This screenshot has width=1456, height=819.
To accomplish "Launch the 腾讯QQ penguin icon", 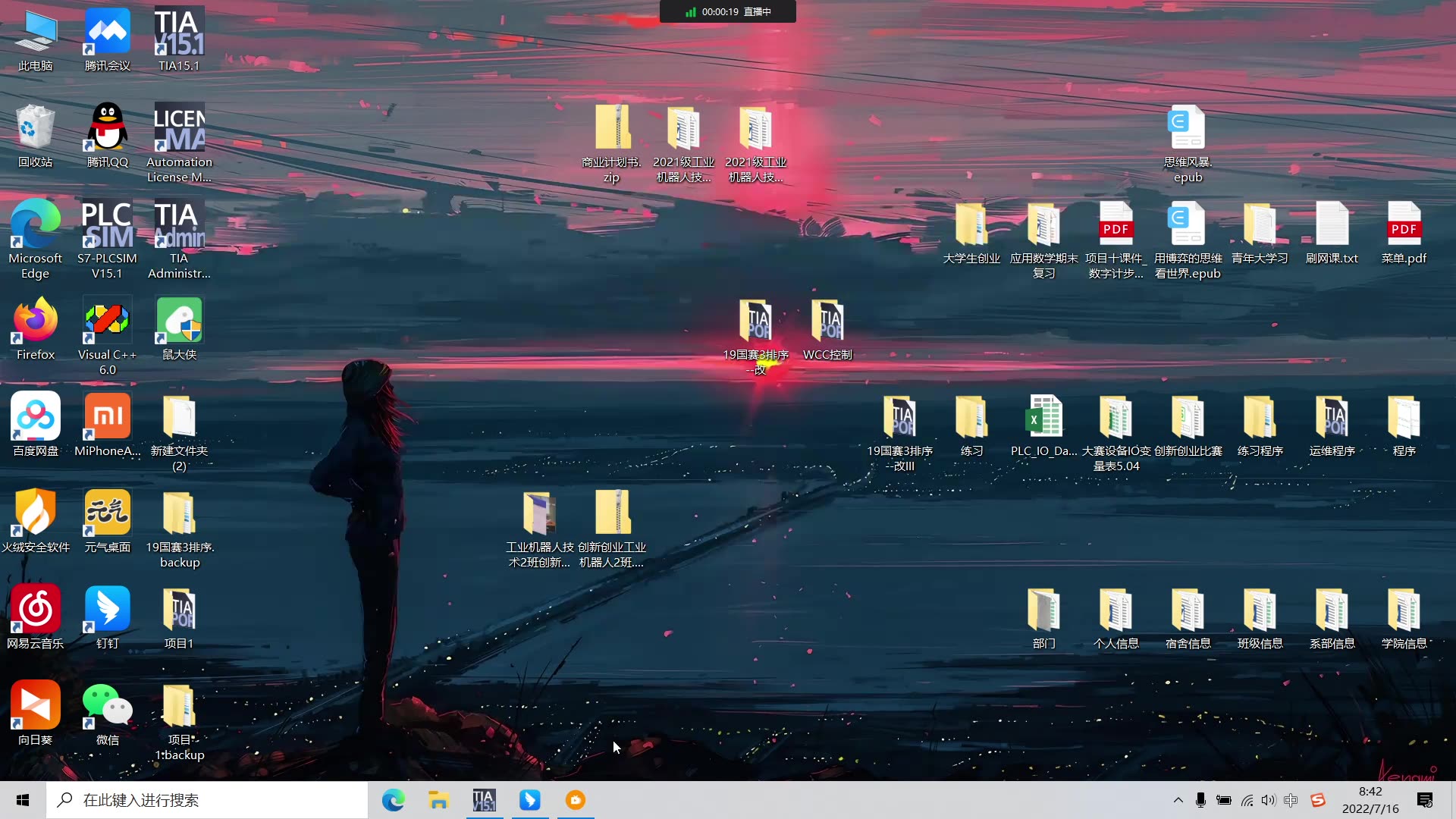I will pyautogui.click(x=108, y=136).
